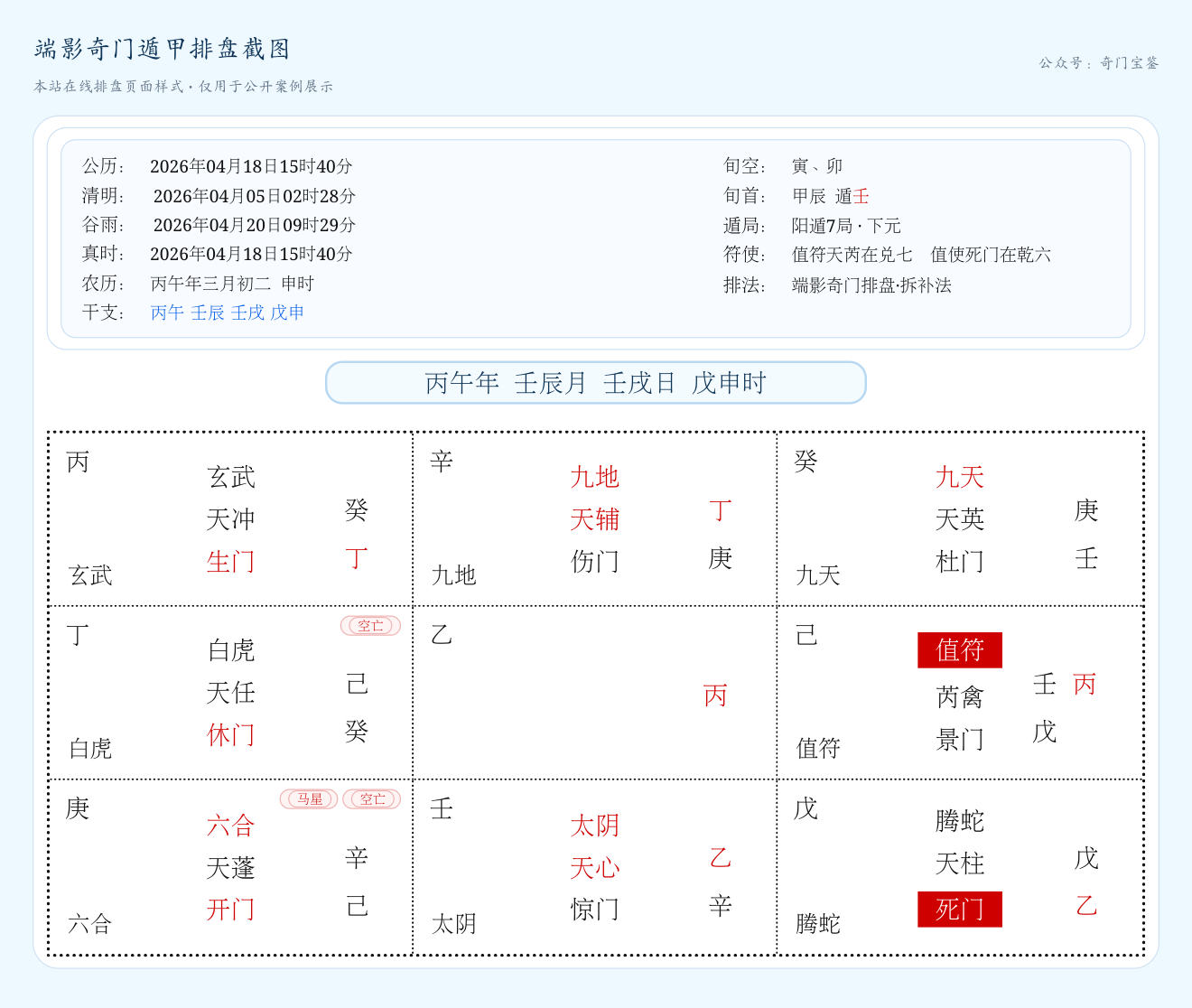This screenshot has height=1008, width=1192.
Task: Click the page title 端影奇门遁甲排盘截图
Action: point(163,49)
